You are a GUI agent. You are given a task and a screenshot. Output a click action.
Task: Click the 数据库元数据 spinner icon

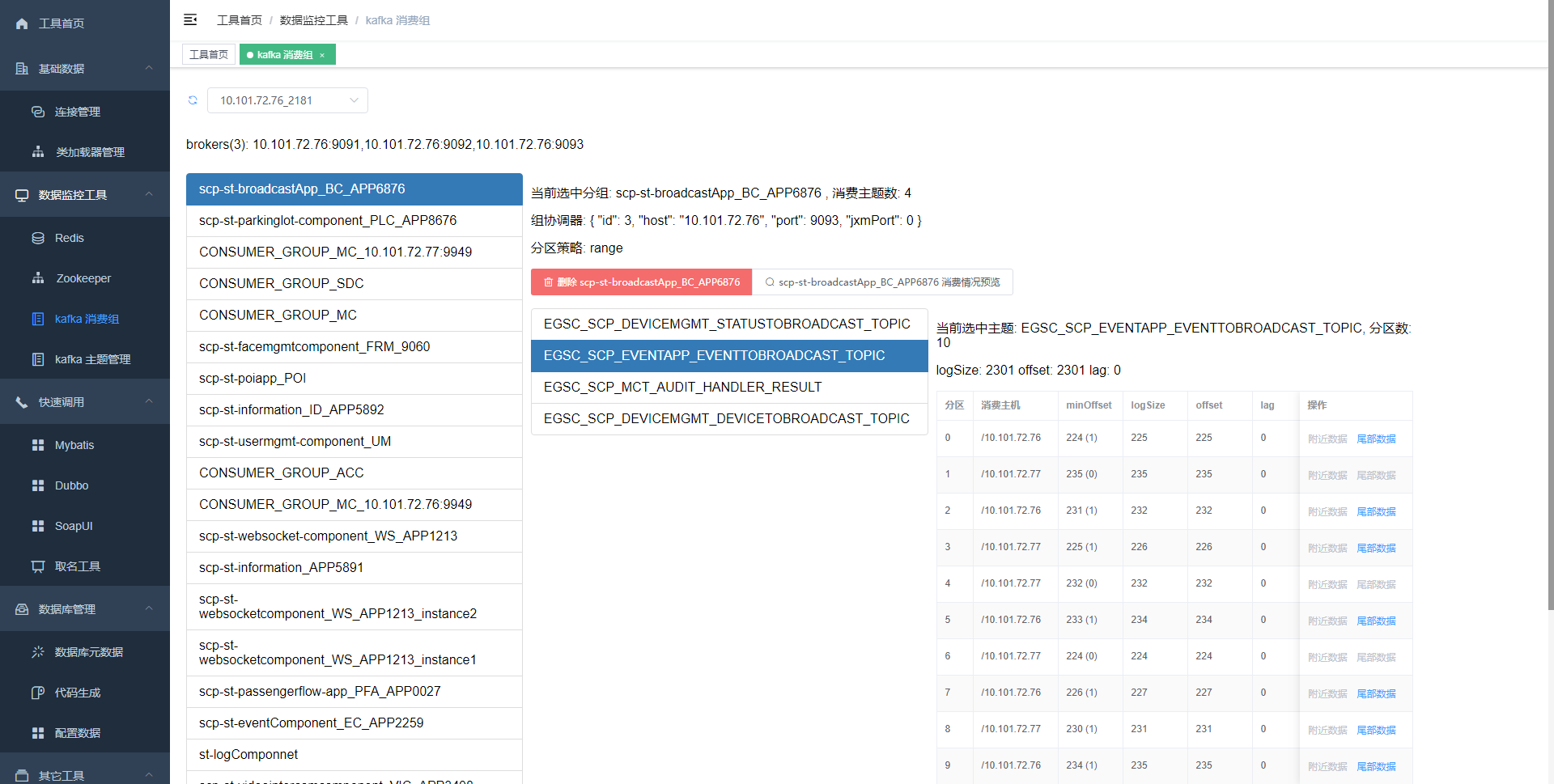click(x=38, y=652)
